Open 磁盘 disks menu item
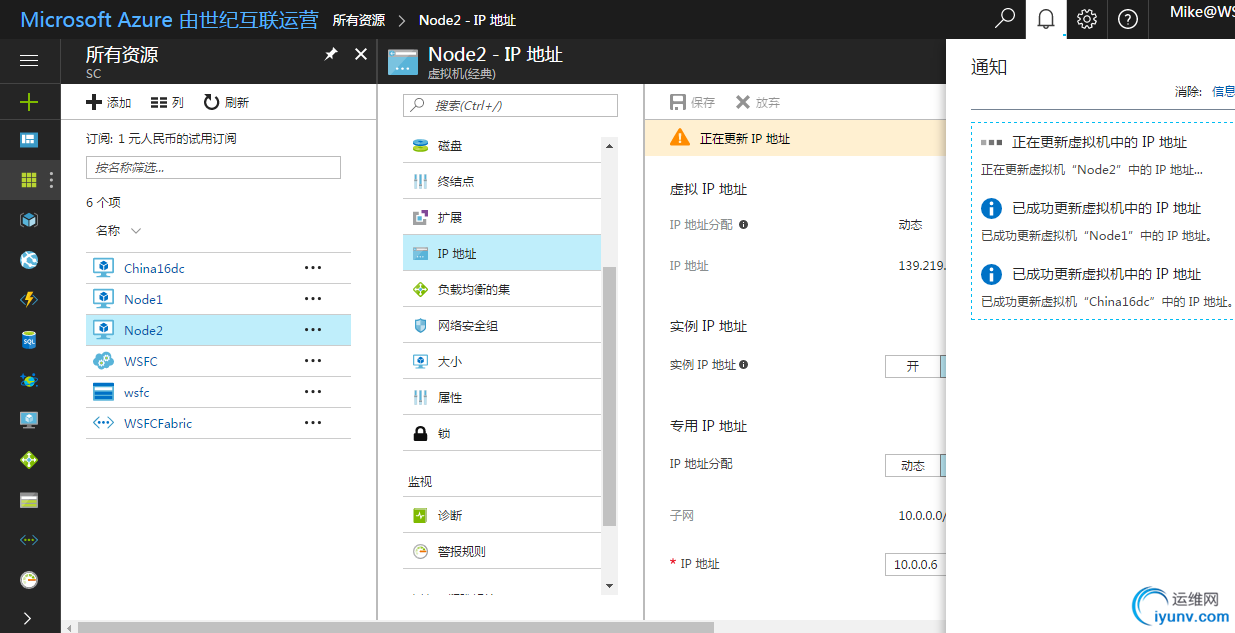1235x633 pixels. (502, 145)
